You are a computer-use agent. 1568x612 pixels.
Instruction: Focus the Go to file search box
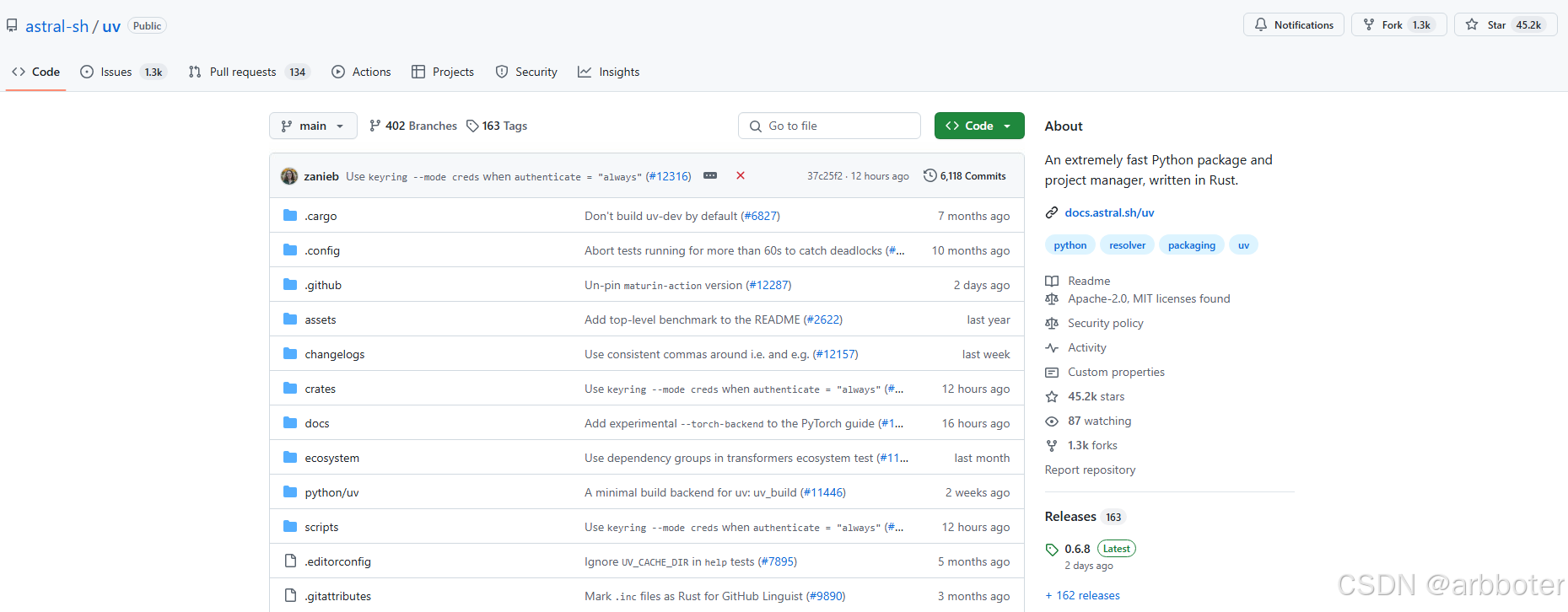pos(829,126)
